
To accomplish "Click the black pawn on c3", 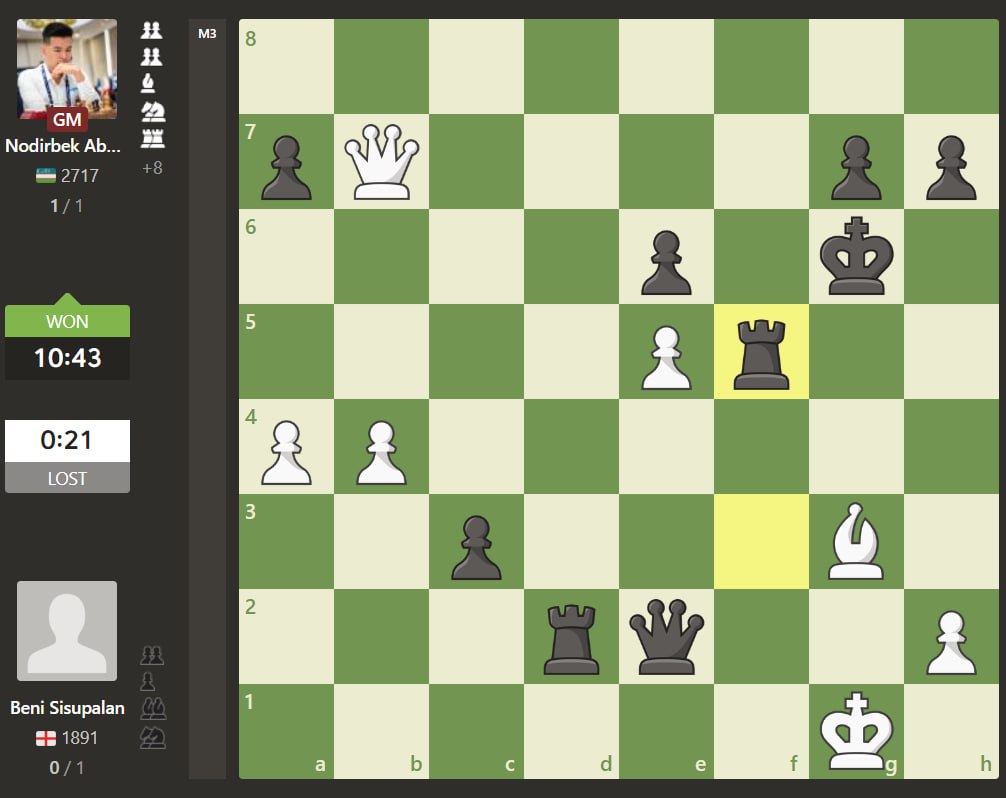I will pos(476,542).
